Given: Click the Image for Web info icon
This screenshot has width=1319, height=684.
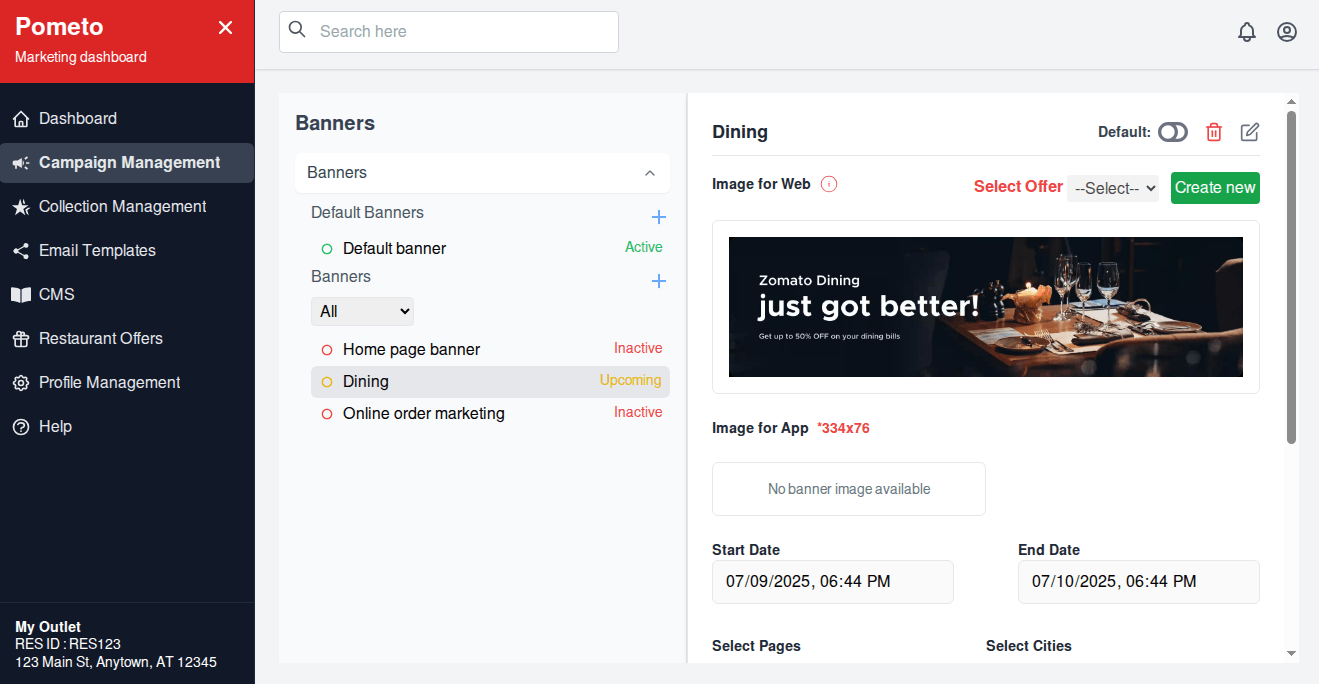Looking at the screenshot, I should tap(829, 183).
